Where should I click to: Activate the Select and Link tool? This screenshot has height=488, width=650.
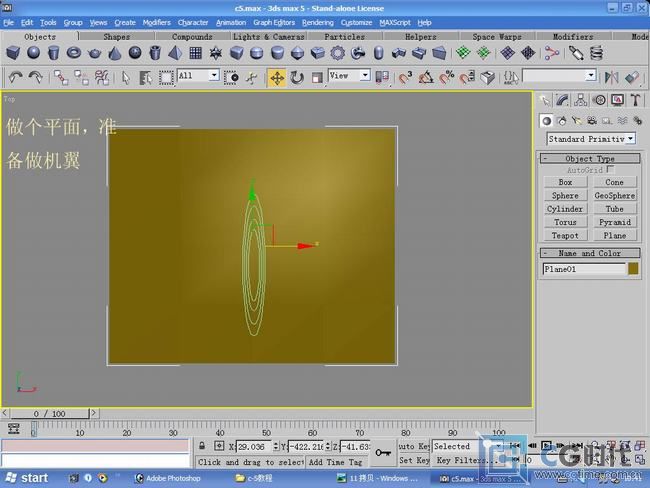pyautogui.click(x=61, y=78)
